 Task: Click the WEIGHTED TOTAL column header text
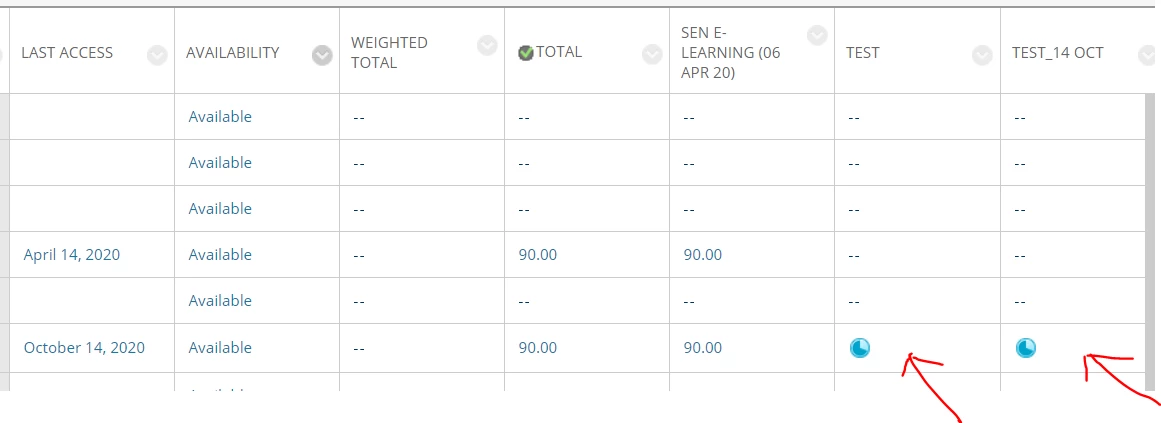389,53
